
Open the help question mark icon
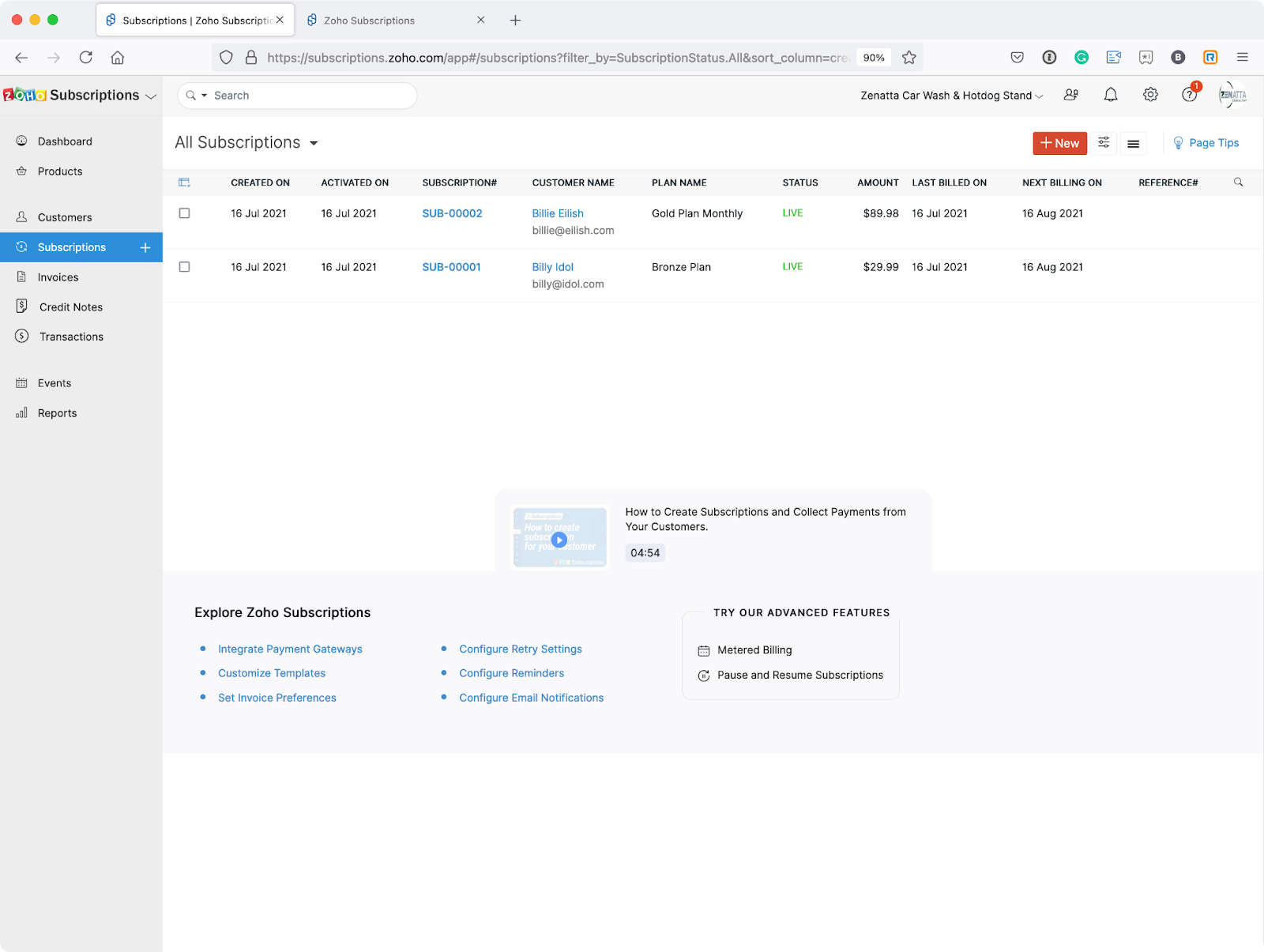point(1190,95)
